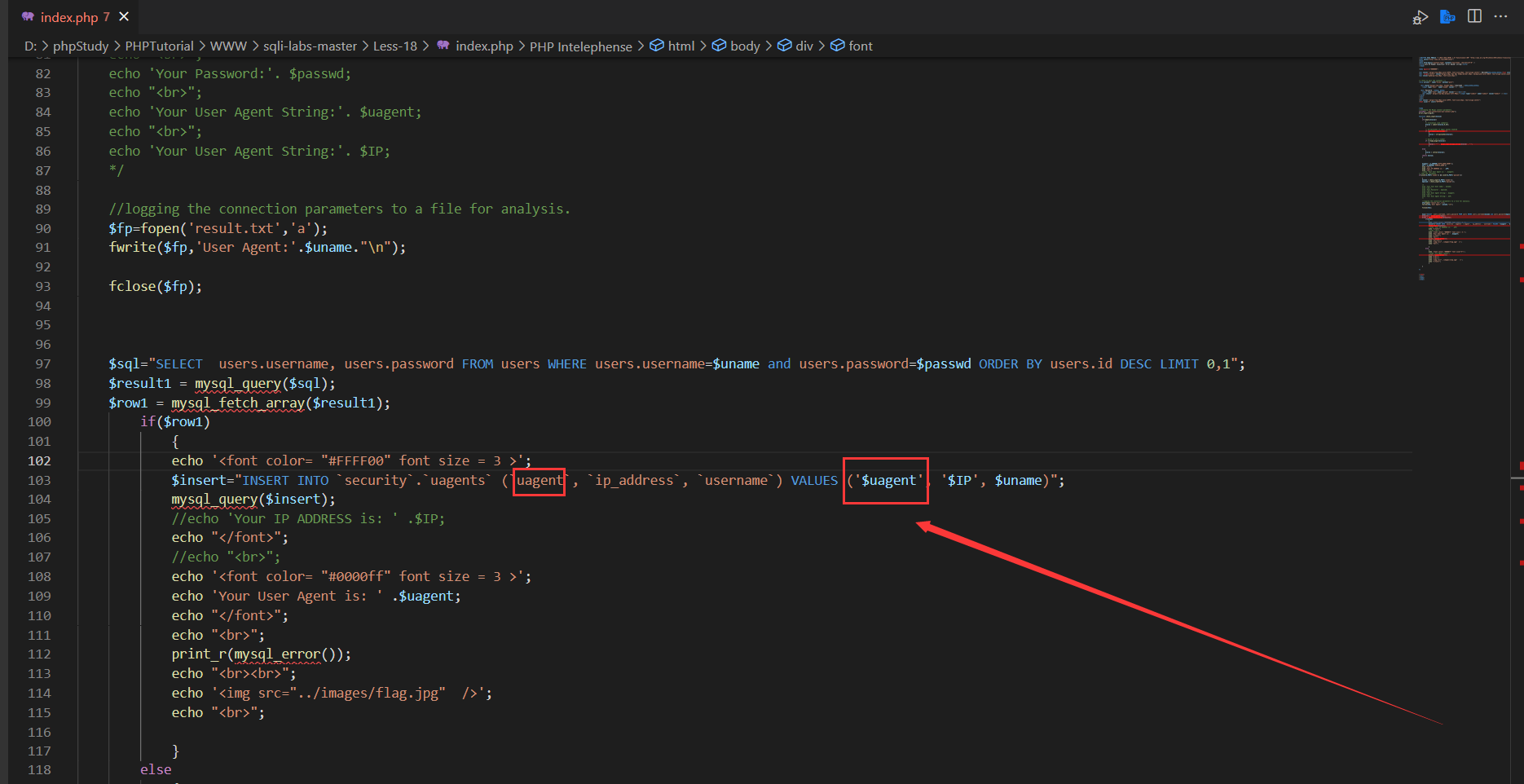Select line number 82 in the gutter
Image resolution: width=1524 pixels, height=784 pixels.
click(43, 73)
